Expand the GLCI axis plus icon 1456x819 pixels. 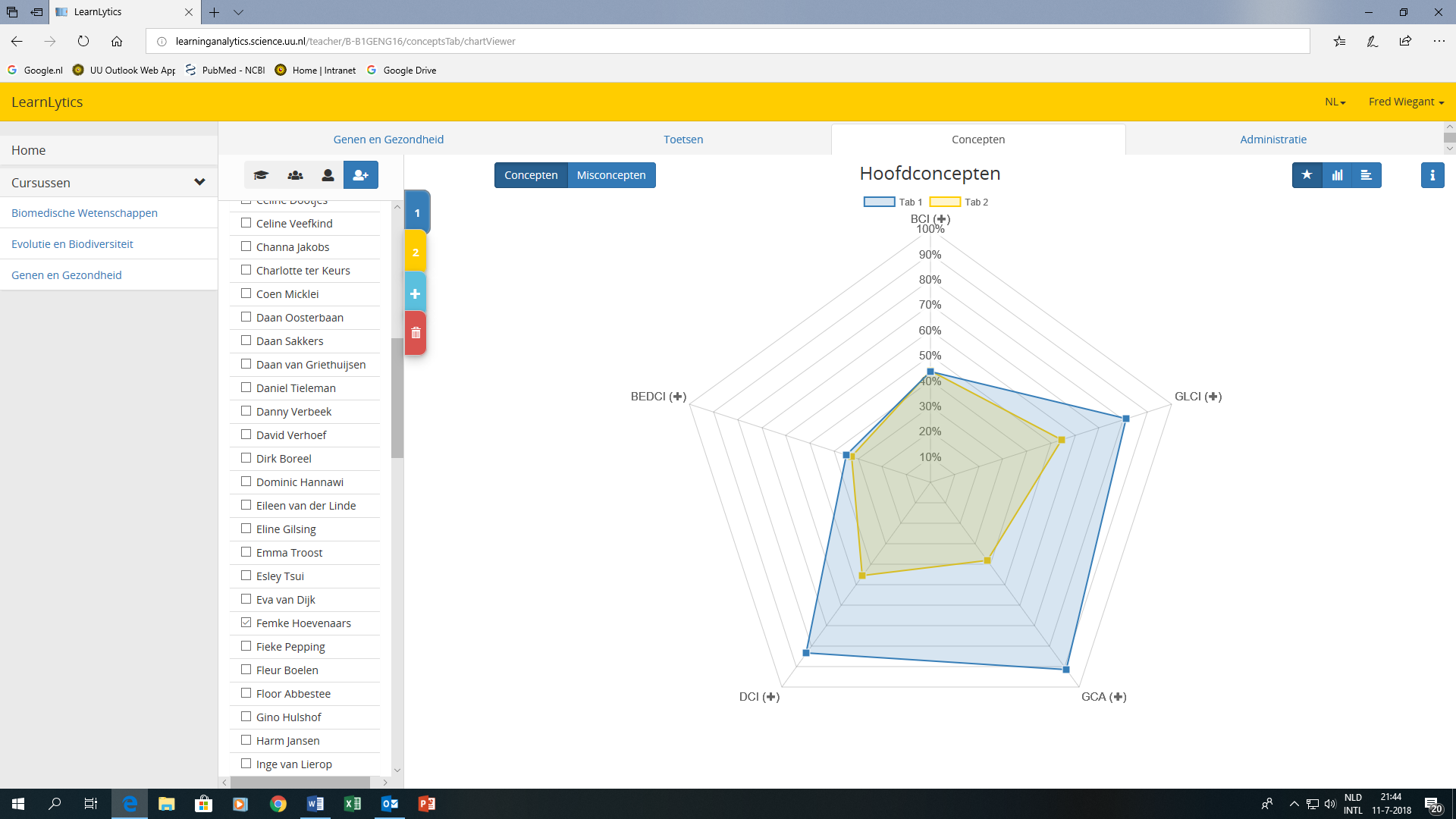coord(1213,397)
